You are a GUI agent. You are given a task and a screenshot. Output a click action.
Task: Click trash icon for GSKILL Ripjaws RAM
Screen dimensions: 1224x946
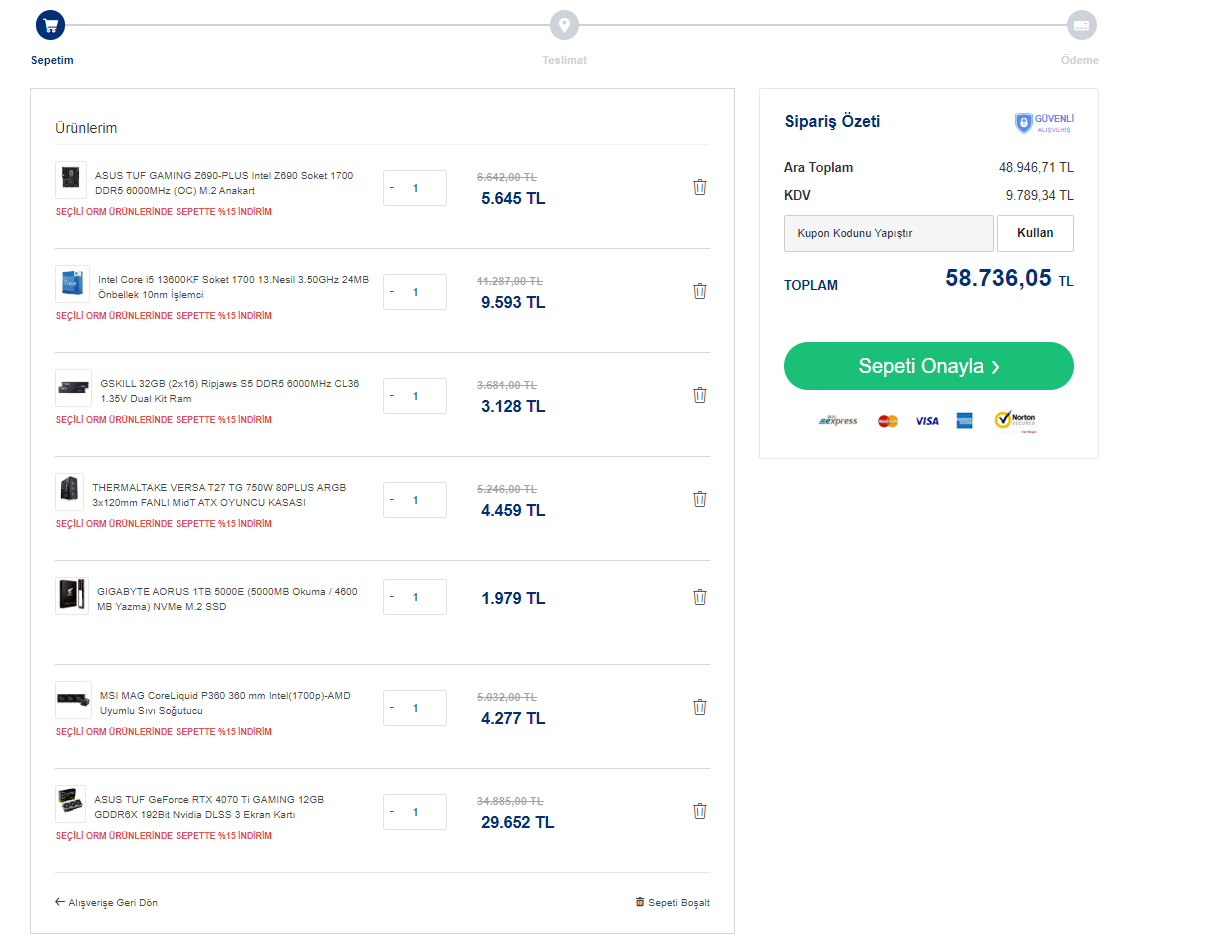(700, 395)
